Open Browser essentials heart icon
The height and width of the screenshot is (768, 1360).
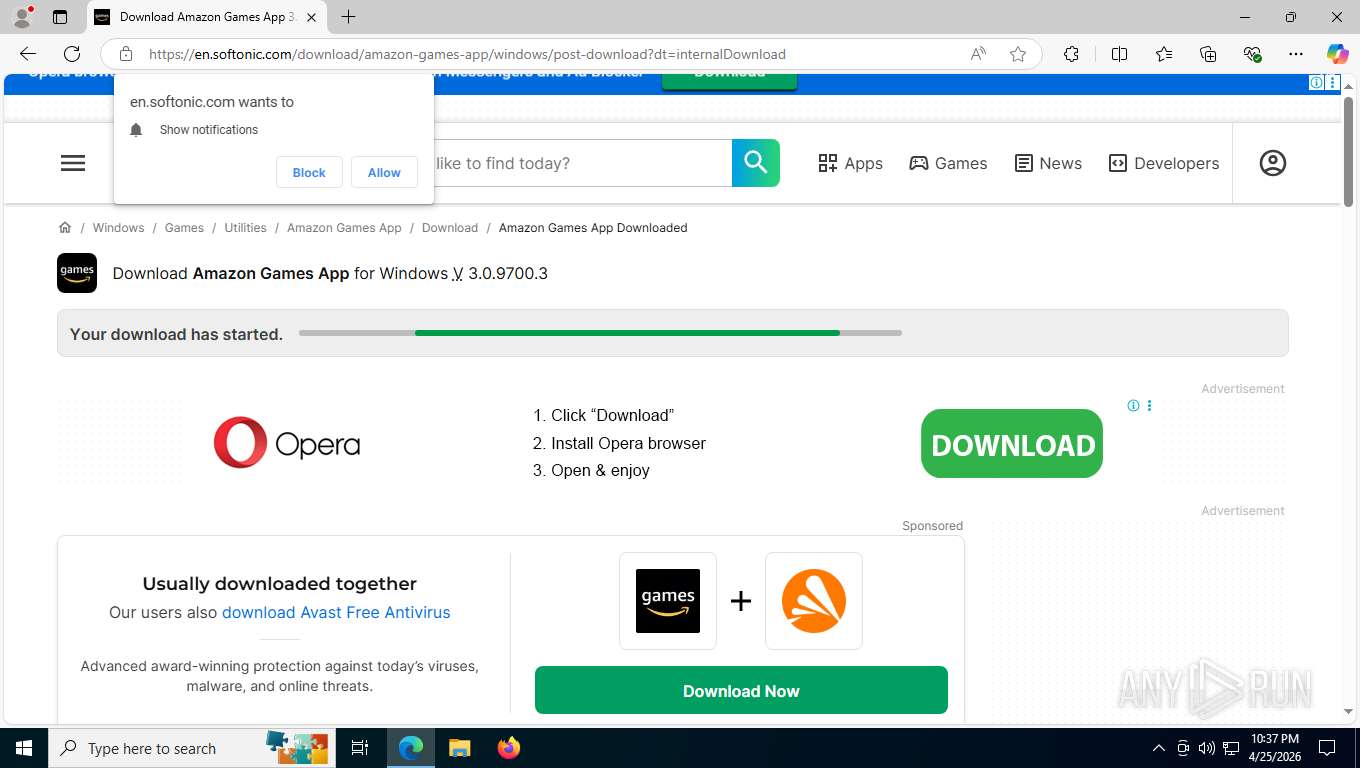[x=1252, y=54]
